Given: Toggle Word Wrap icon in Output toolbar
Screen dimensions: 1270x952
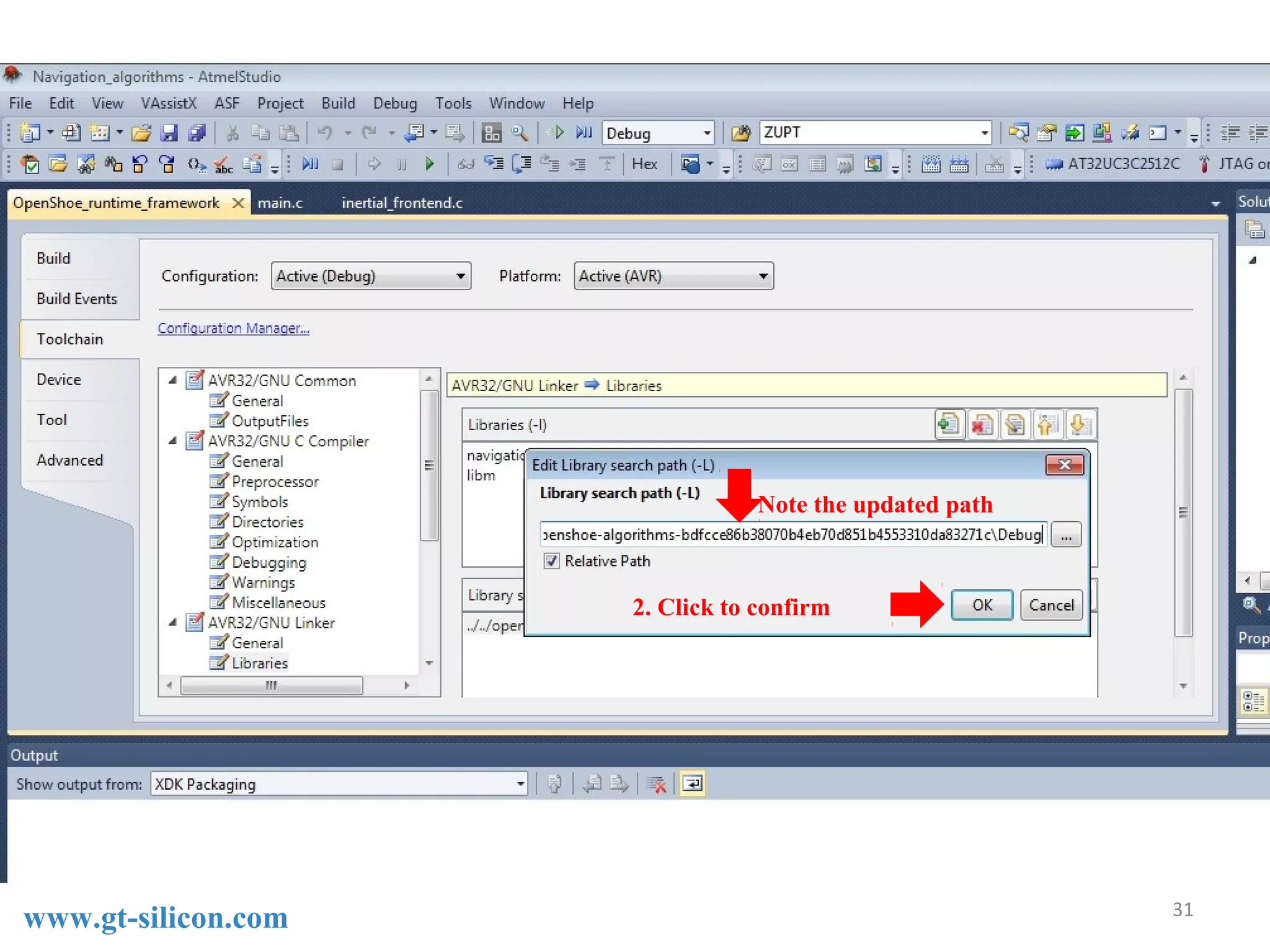Looking at the screenshot, I should pyautogui.click(x=692, y=784).
